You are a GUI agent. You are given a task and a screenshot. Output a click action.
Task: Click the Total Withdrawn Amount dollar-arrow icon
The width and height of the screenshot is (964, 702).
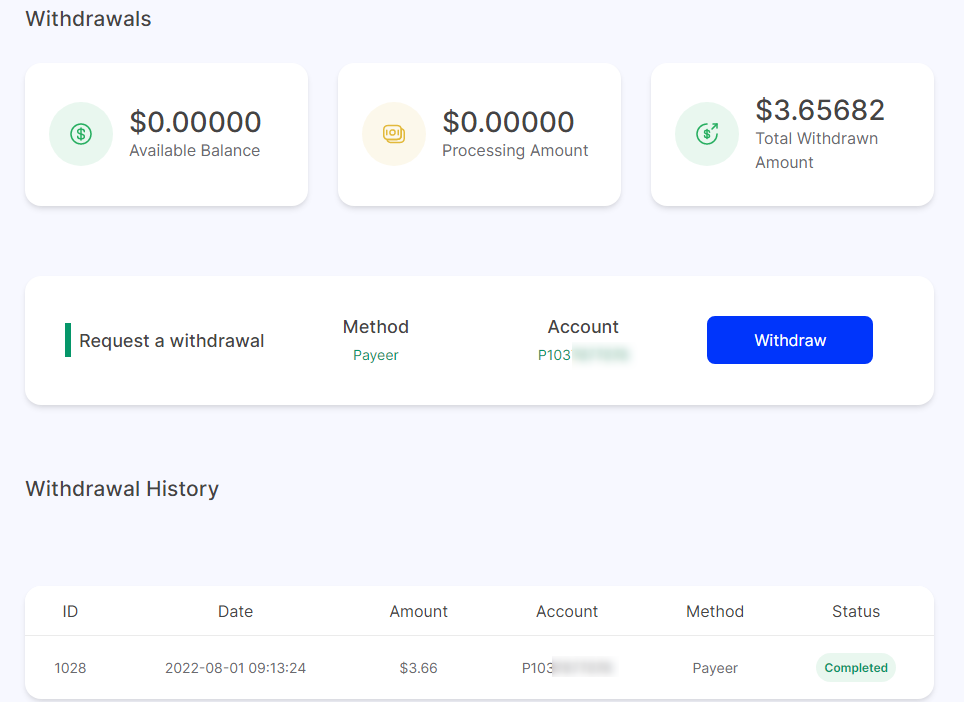point(707,134)
